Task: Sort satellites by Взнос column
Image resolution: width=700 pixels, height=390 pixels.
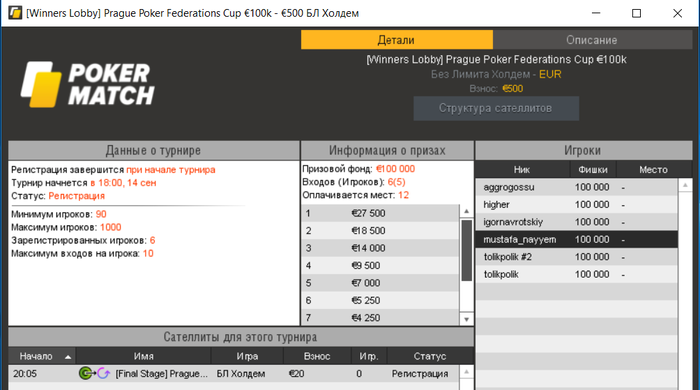Action: 317,356
